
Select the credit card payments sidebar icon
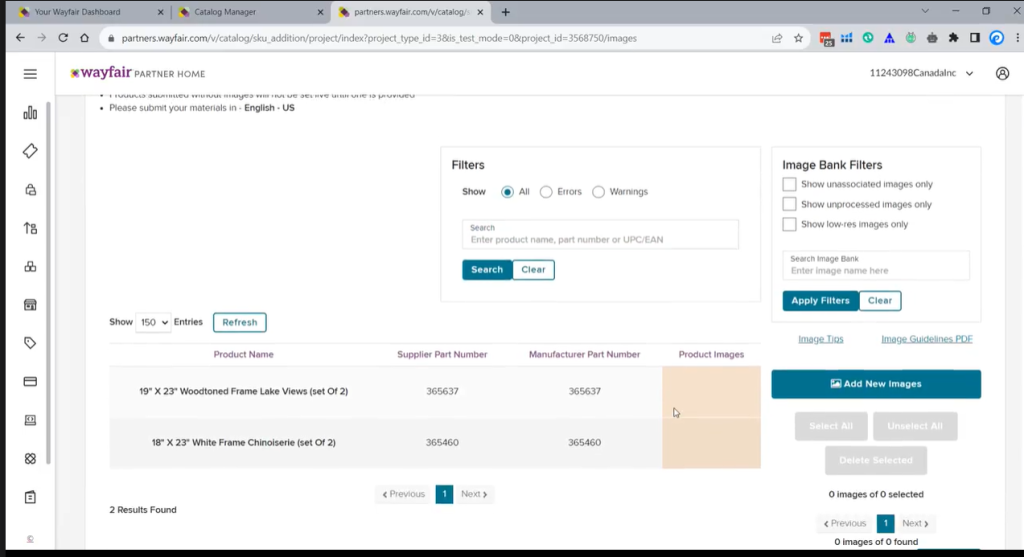click(30, 381)
